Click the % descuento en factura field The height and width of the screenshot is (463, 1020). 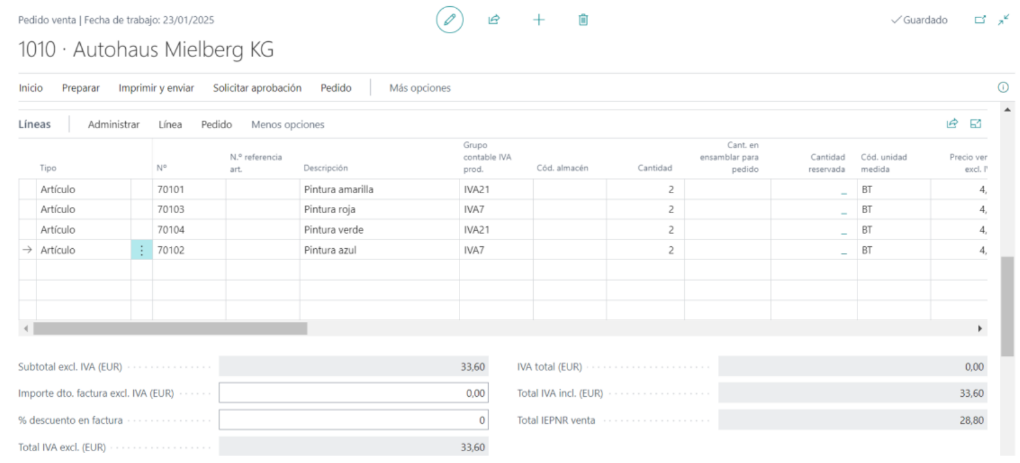click(x=354, y=420)
